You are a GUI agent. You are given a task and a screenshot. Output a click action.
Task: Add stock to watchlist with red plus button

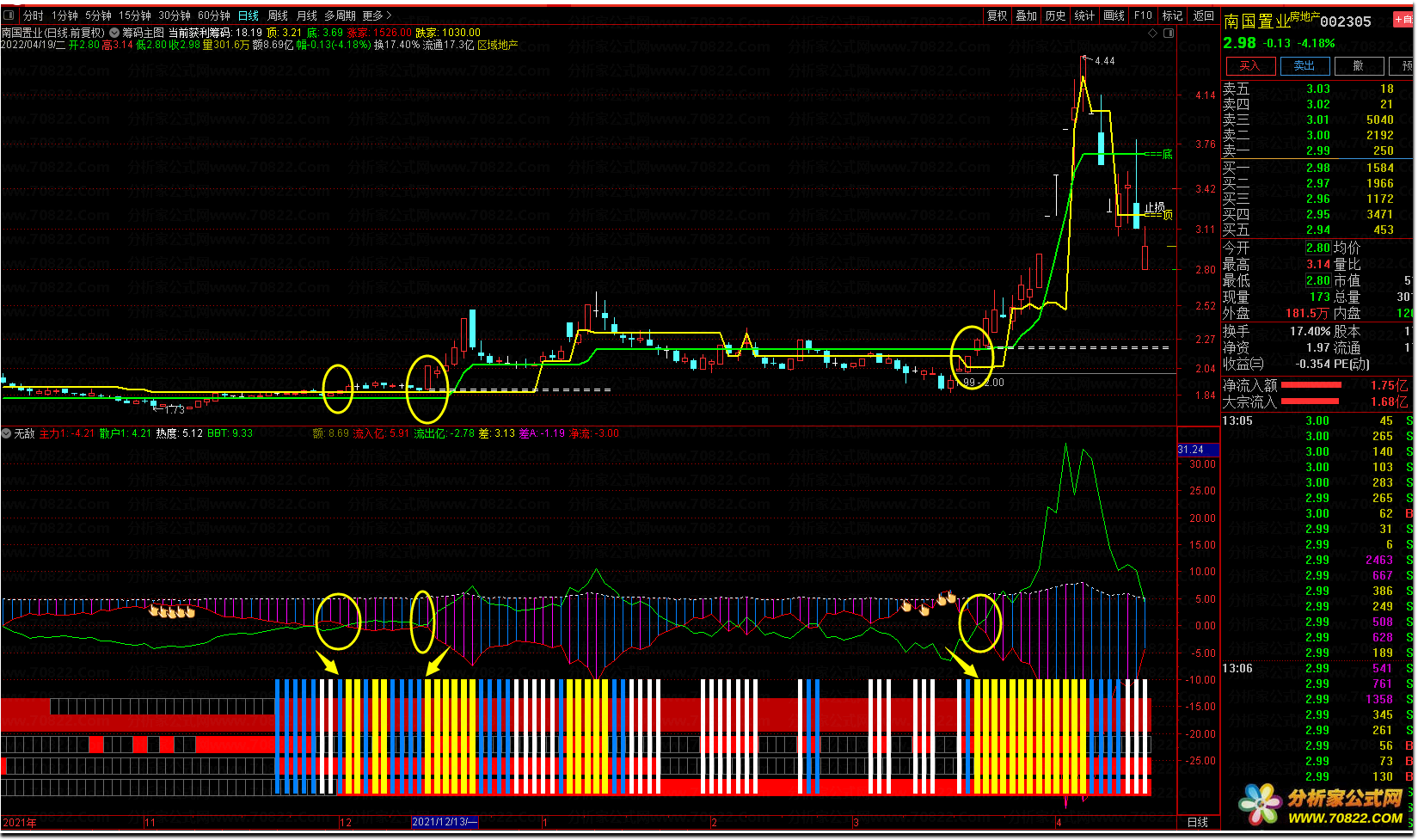point(1403,18)
